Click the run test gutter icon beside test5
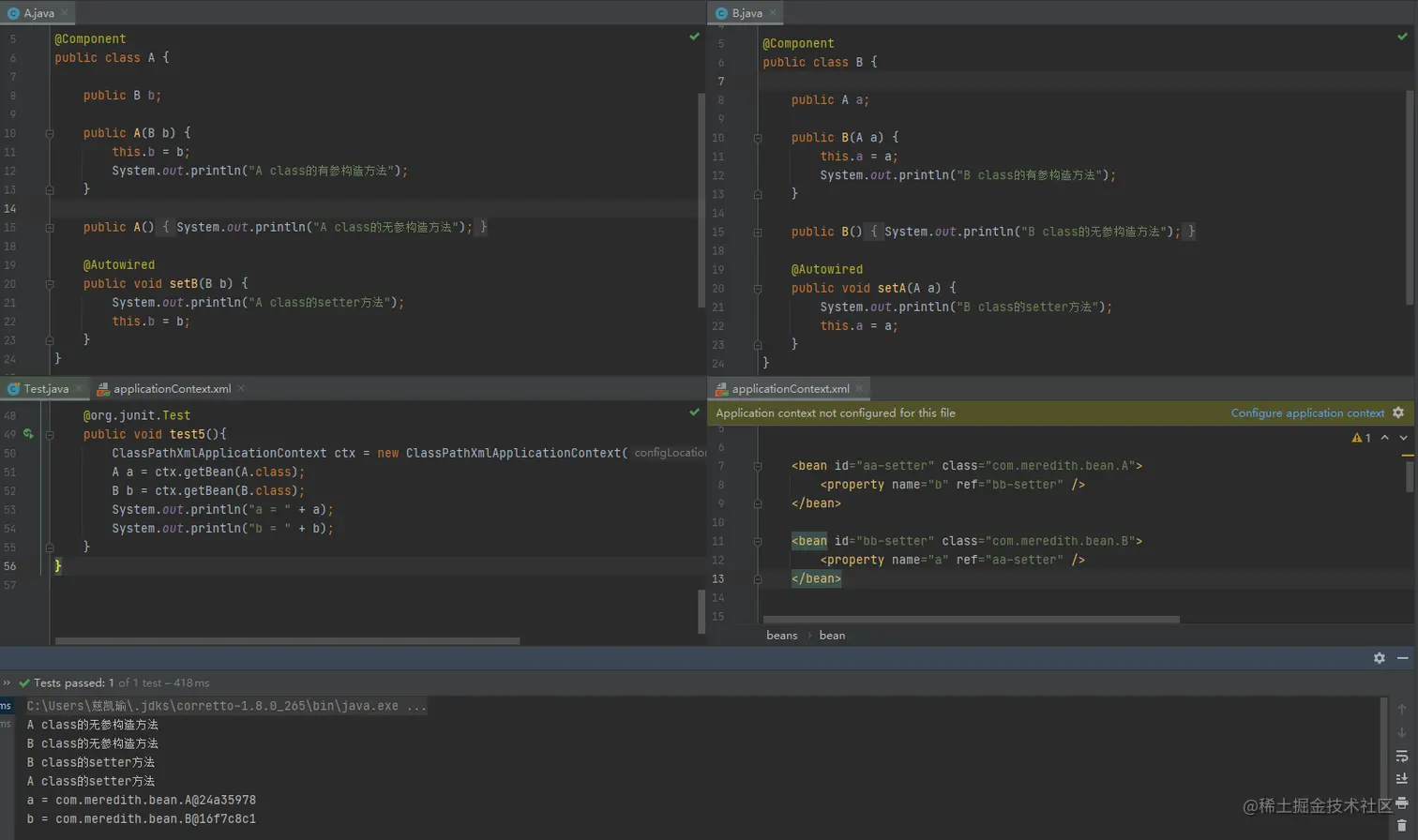Screen dimensions: 1418x840 pyautogui.click(x=28, y=434)
